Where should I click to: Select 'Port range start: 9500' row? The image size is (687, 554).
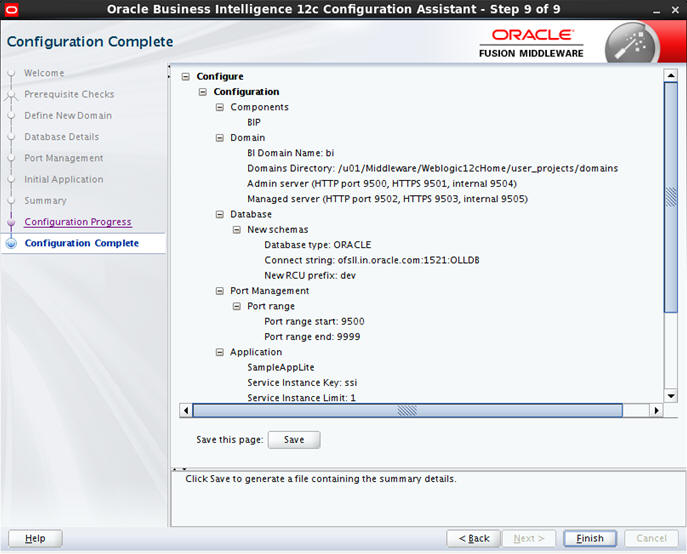[314, 321]
